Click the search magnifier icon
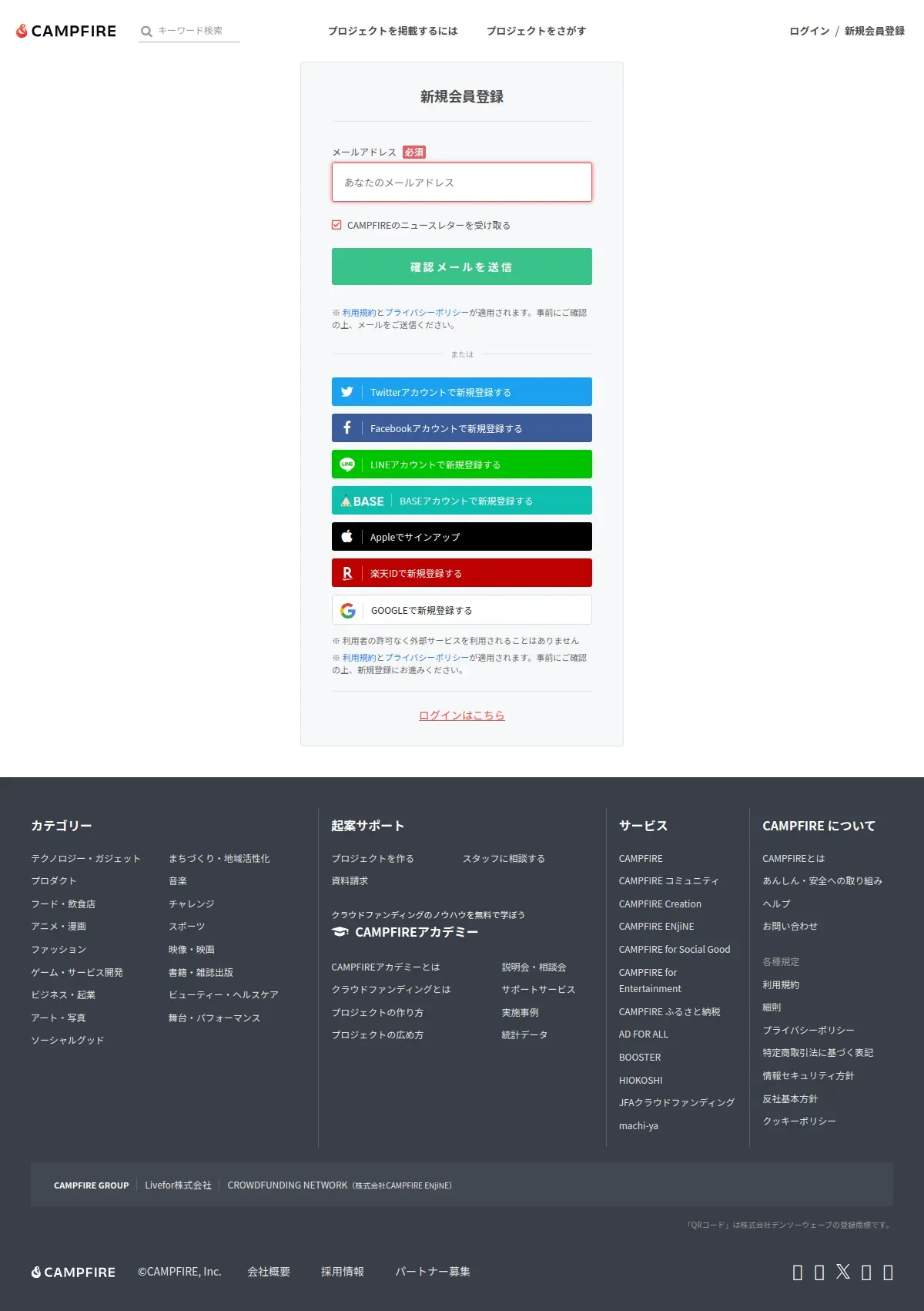 coord(146,32)
